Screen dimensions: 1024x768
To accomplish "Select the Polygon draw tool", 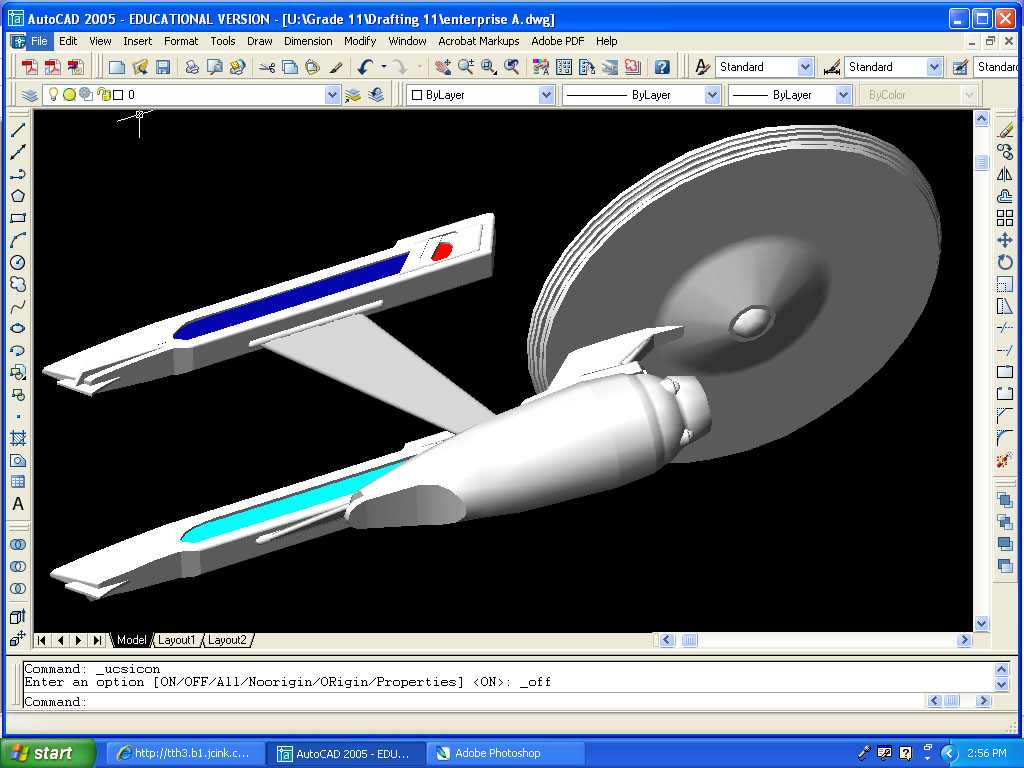I will [18, 196].
